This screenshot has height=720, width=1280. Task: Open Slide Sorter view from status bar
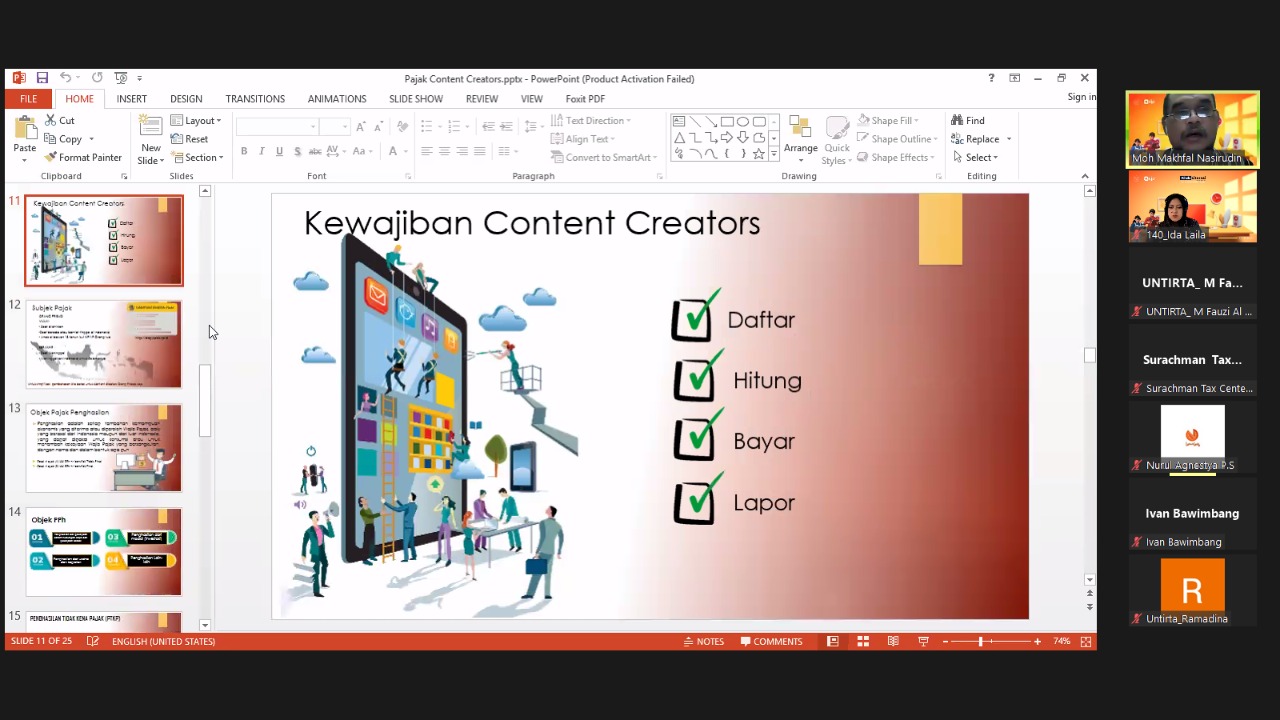863,641
